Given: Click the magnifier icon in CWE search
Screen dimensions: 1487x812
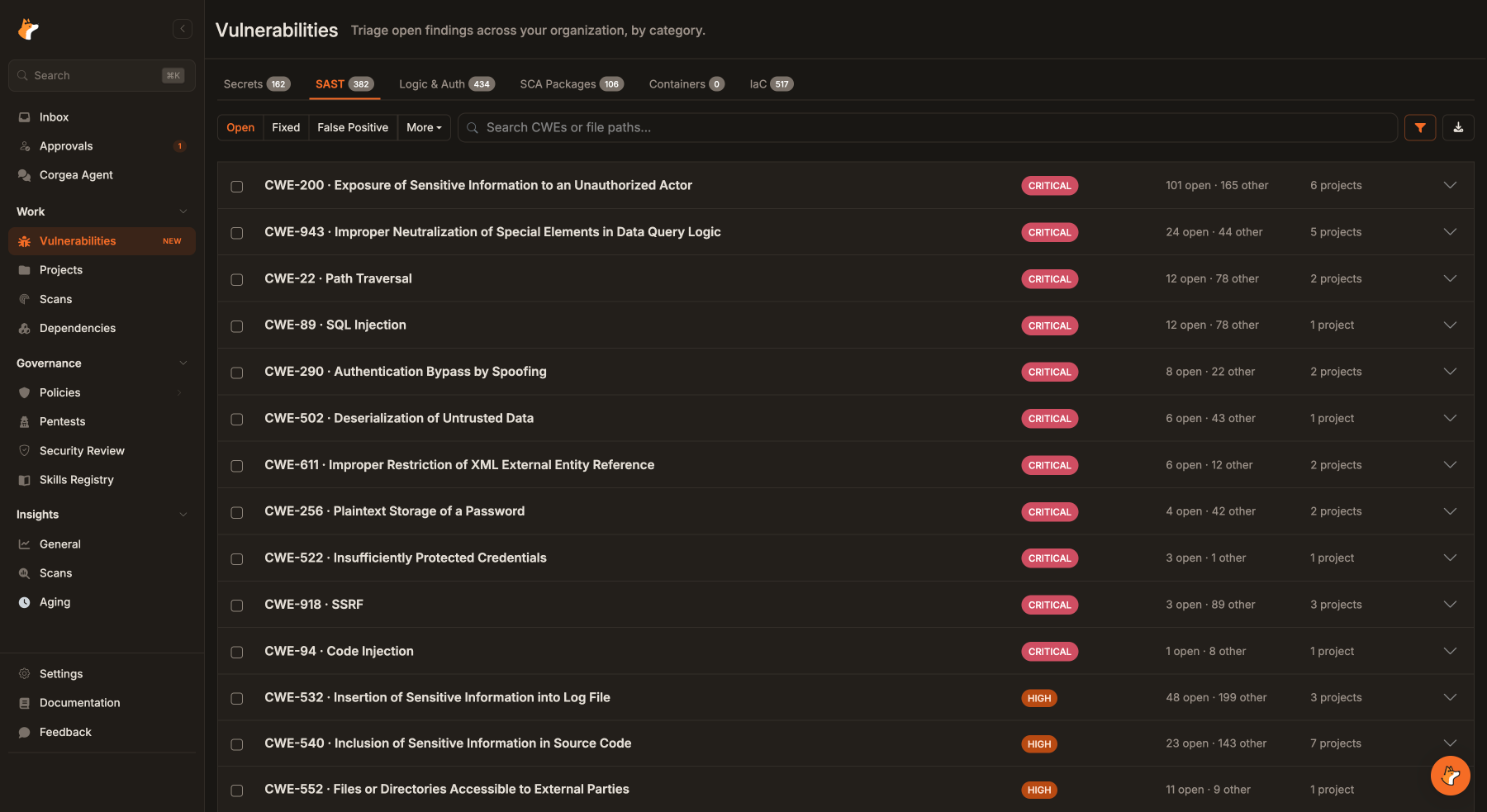Looking at the screenshot, I should click(473, 128).
